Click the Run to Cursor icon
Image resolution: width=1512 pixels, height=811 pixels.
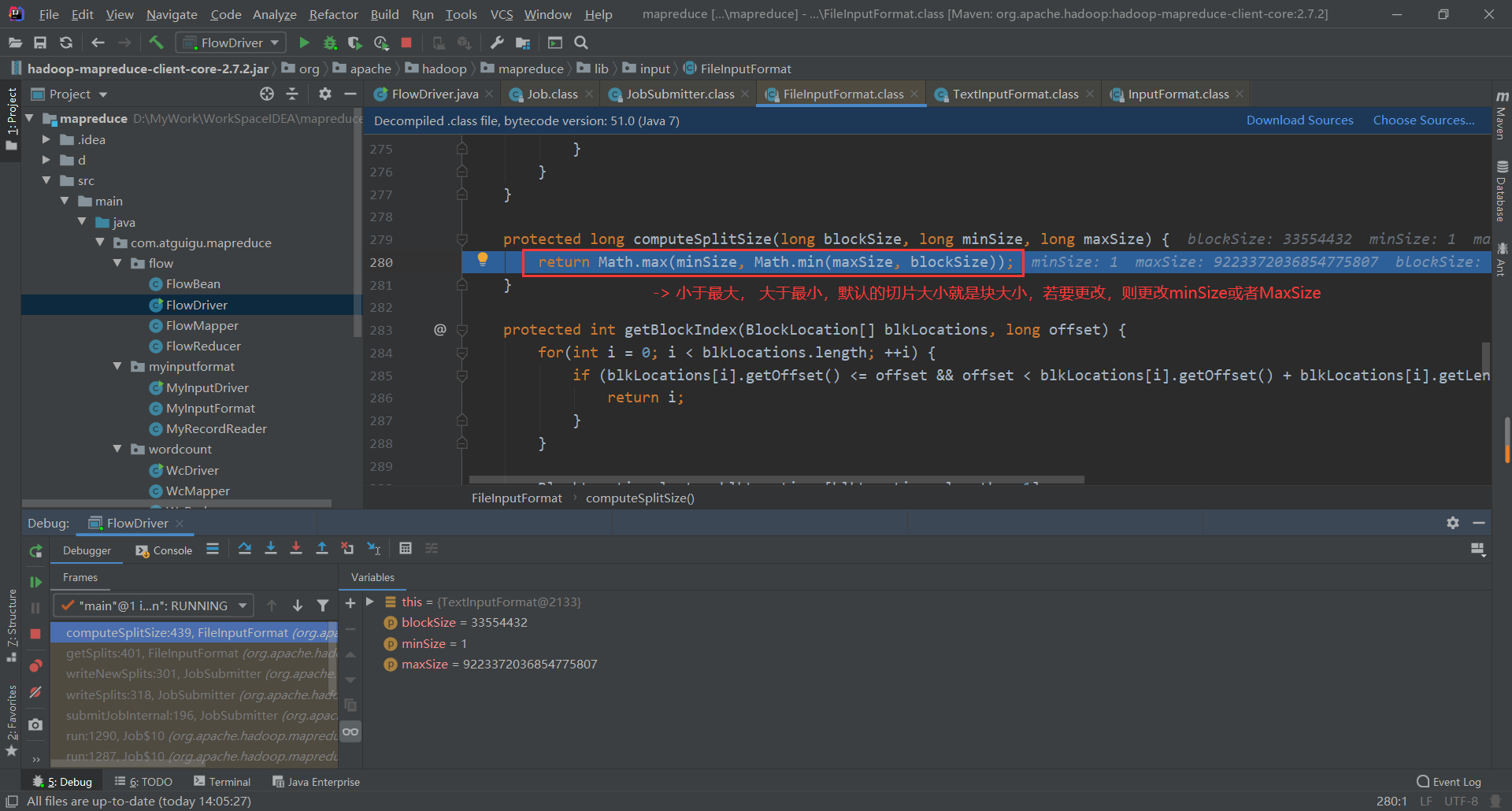point(374,548)
